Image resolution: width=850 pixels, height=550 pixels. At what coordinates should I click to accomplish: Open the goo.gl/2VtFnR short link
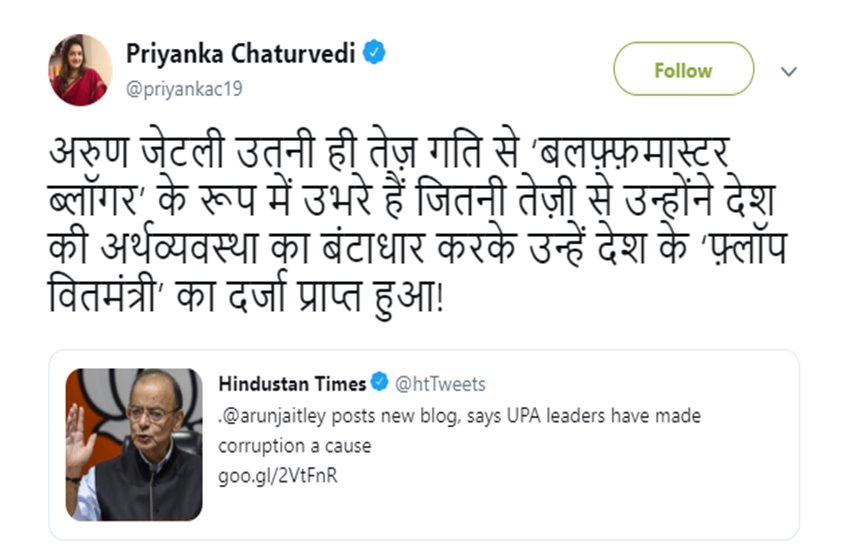(x=277, y=475)
